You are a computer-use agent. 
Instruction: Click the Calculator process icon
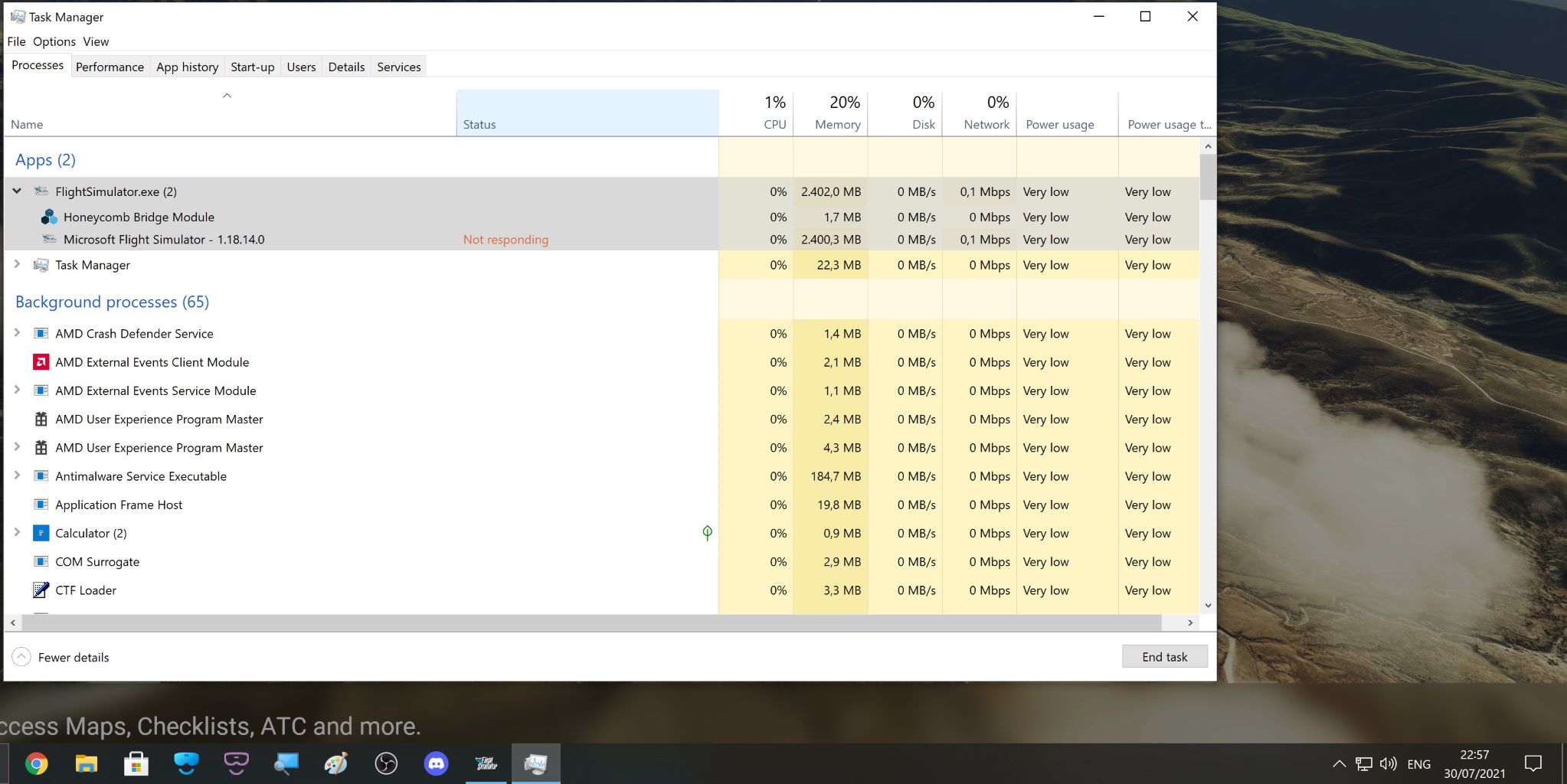click(41, 534)
